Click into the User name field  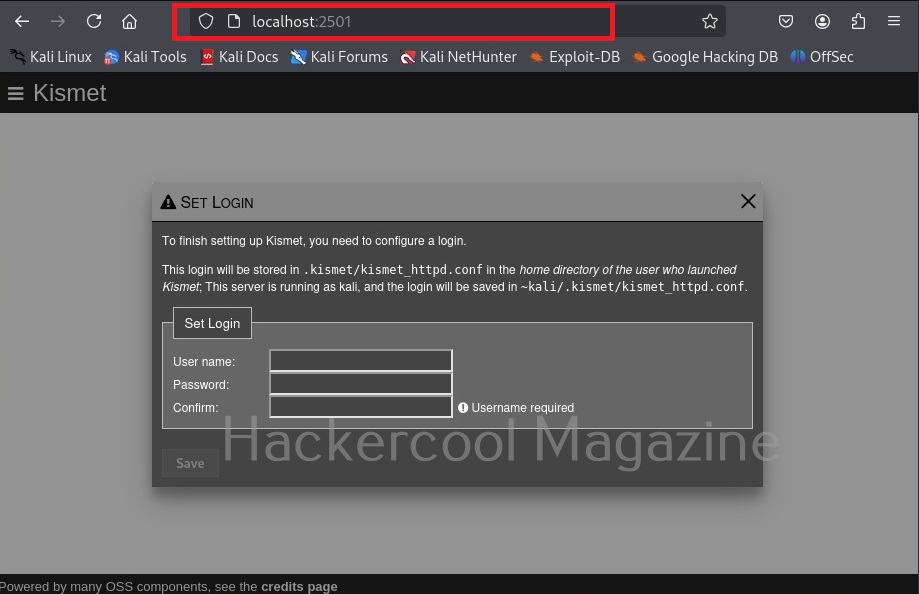click(361, 360)
